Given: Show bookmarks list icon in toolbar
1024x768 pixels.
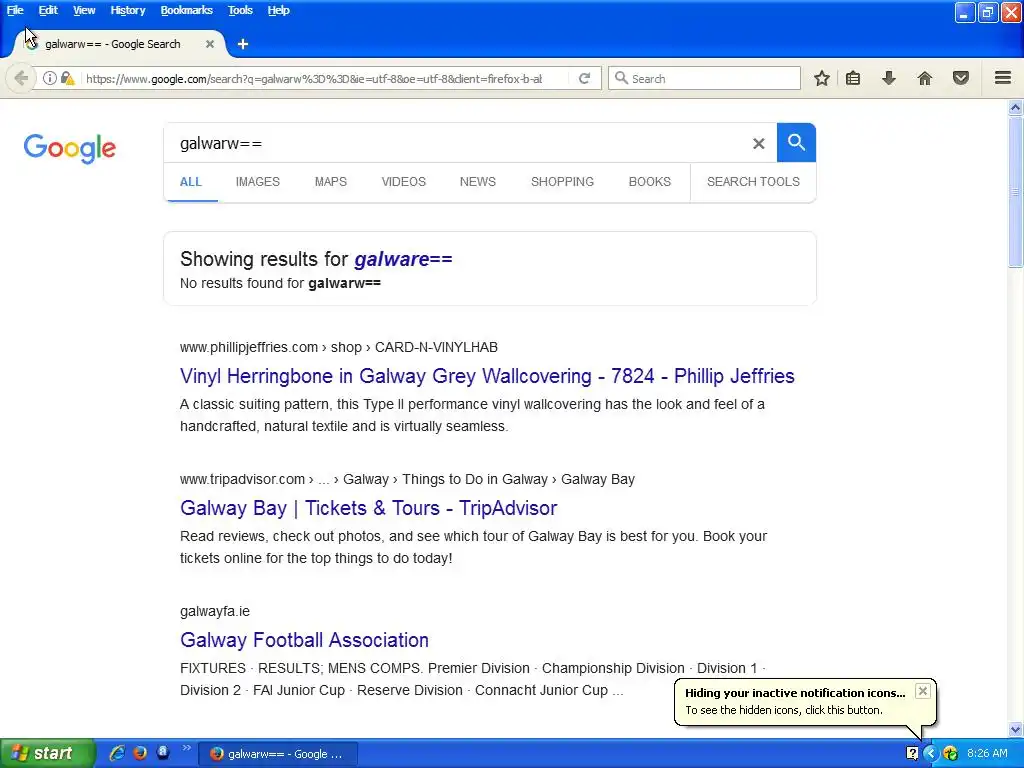Looking at the screenshot, I should tap(853, 78).
